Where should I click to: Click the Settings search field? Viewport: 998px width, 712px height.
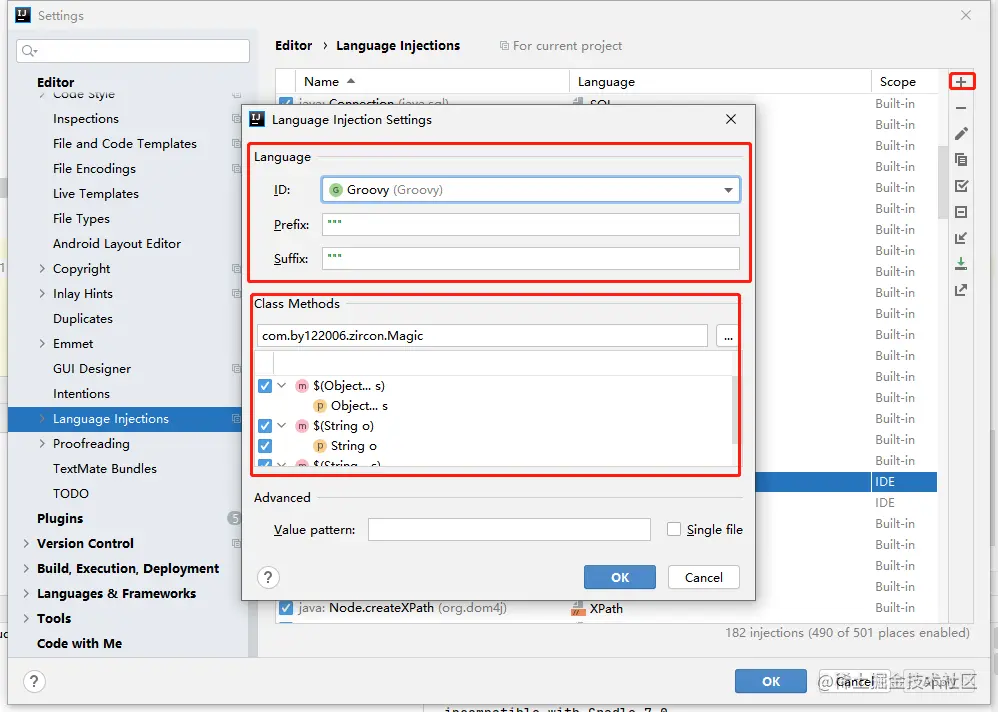click(133, 51)
